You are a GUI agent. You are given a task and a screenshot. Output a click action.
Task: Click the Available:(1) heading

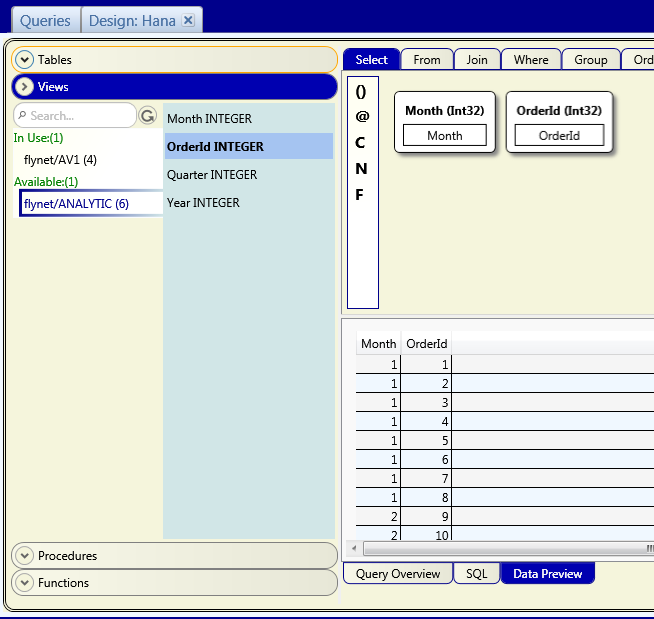click(46, 182)
